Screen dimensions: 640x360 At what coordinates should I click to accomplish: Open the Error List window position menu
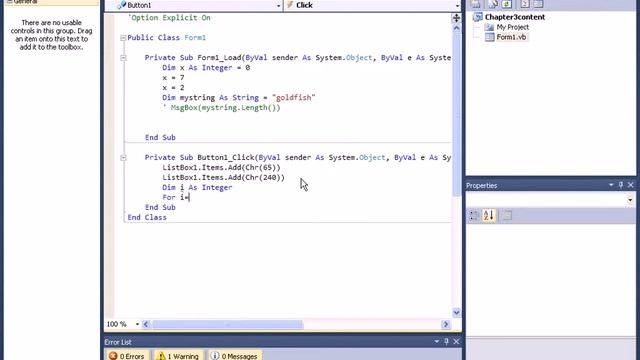pos(436,342)
